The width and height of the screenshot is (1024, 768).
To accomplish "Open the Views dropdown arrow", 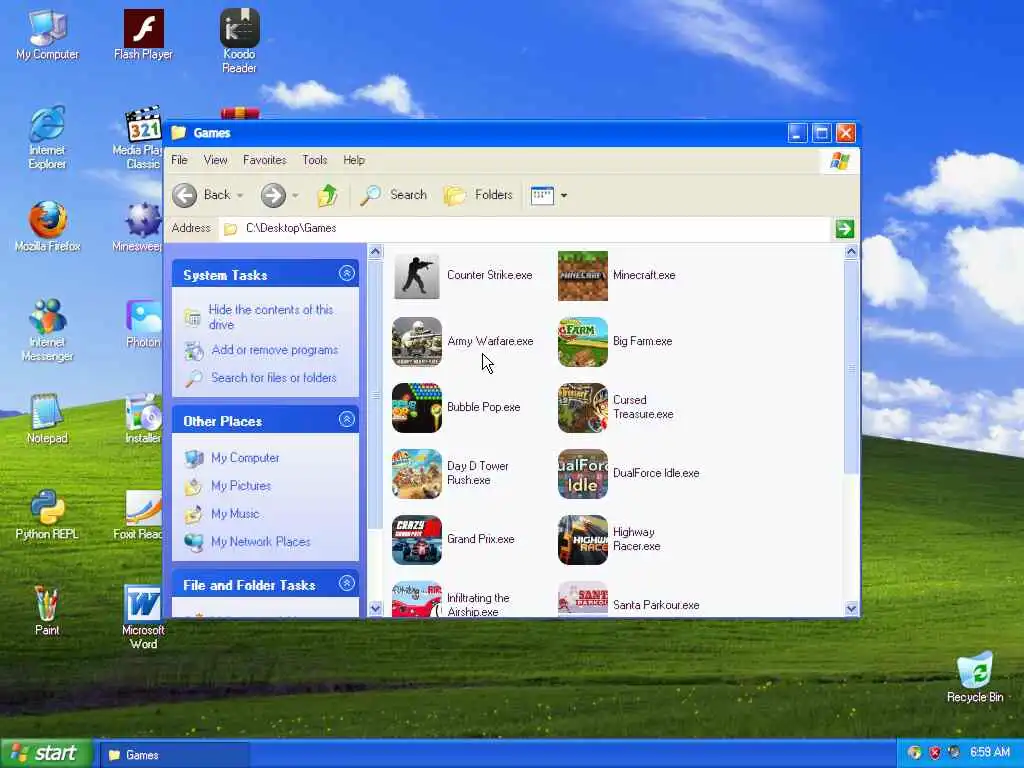I will click(x=564, y=195).
